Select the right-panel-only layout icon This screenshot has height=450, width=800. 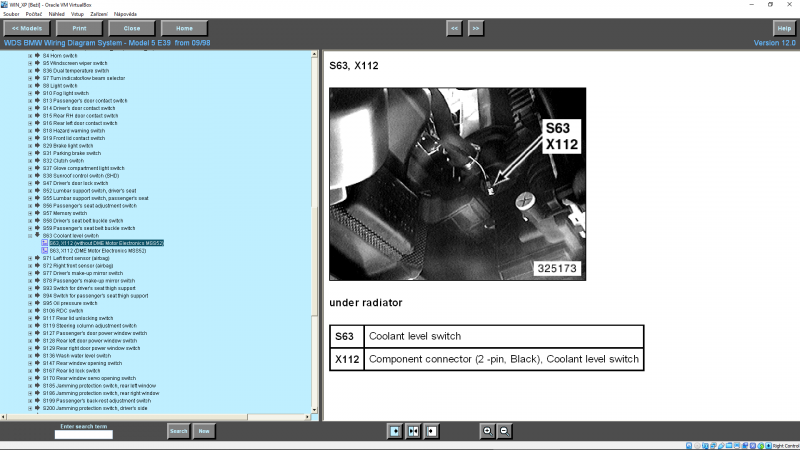point(431,431)
